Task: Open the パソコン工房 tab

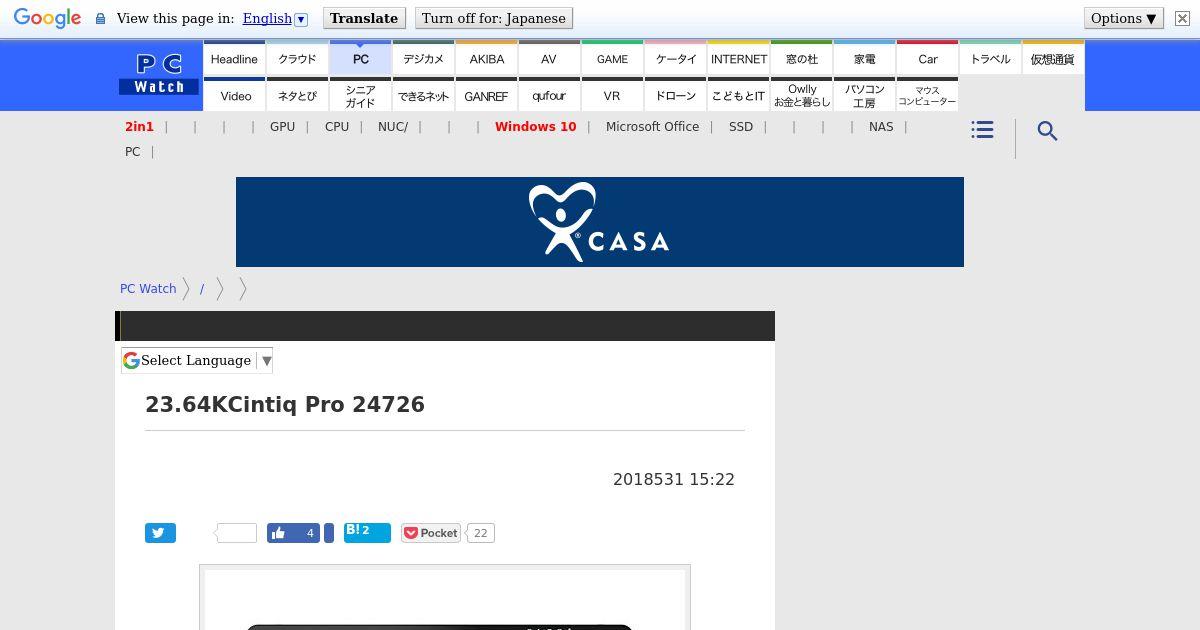Action: 864,95
